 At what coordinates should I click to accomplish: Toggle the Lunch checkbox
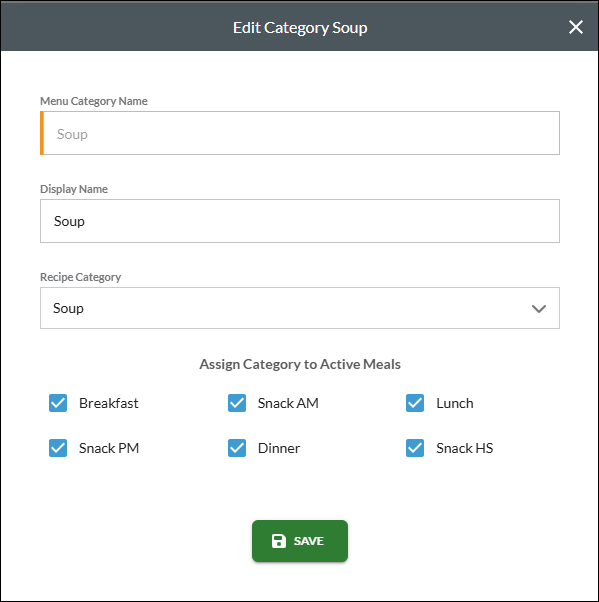click(415, 403)
